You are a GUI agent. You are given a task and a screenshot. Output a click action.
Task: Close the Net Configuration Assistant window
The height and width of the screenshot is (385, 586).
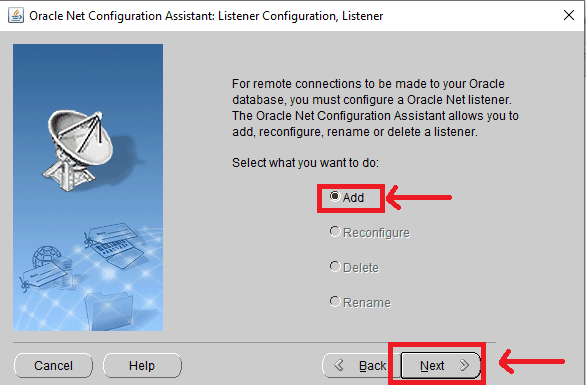(x=569, y=15)
